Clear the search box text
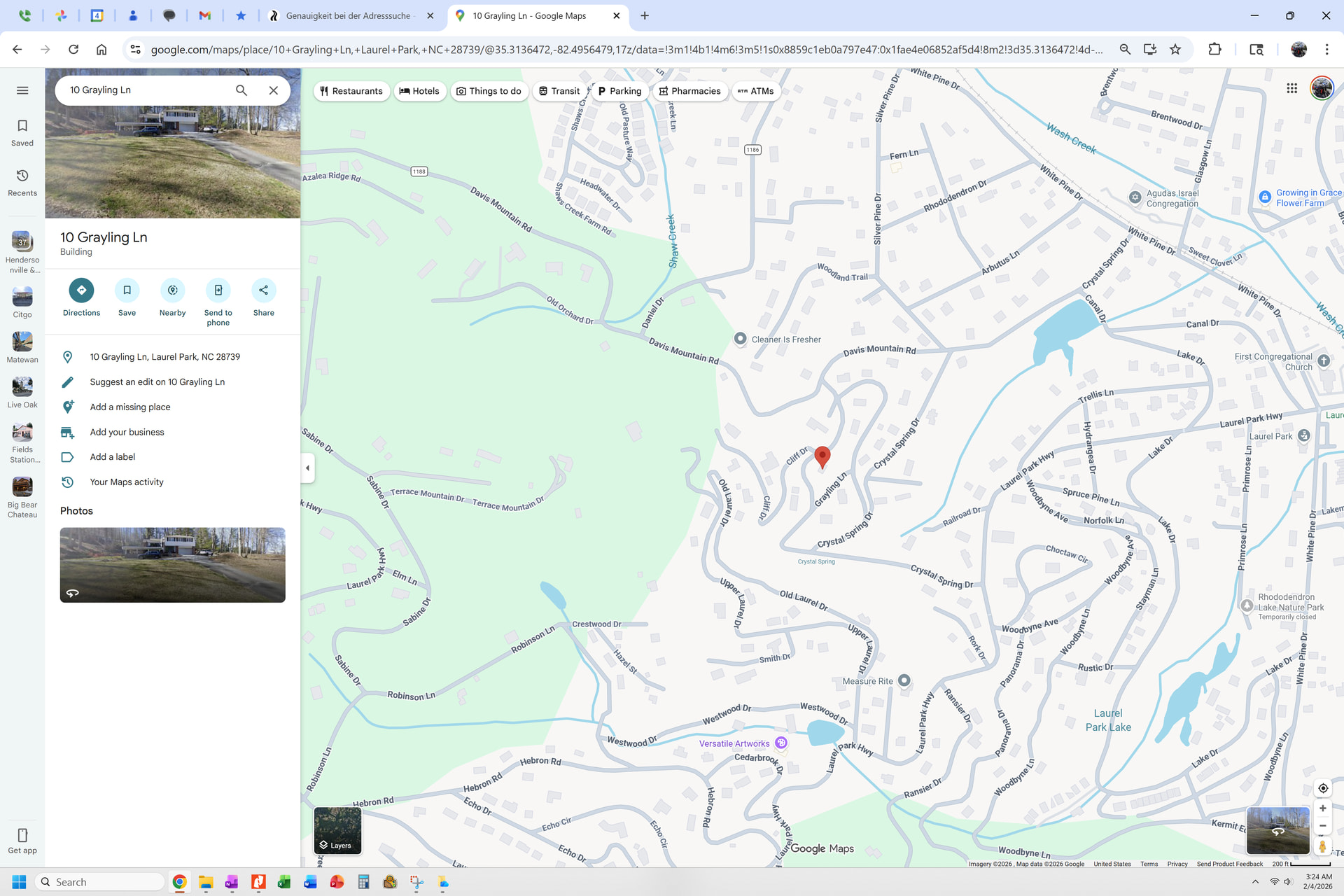 tap(274, 90)
